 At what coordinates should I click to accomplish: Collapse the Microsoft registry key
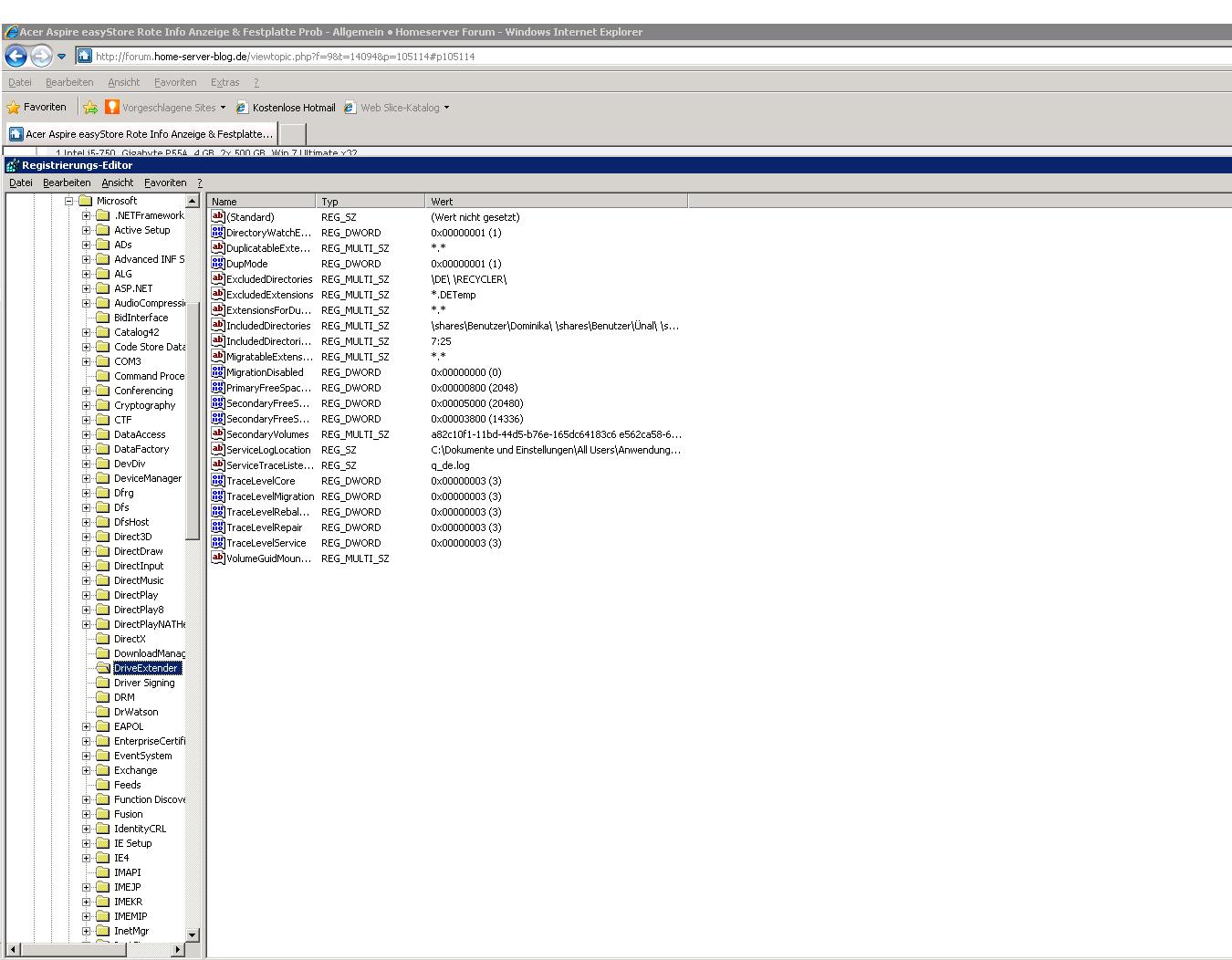click(x=68, y=201)
